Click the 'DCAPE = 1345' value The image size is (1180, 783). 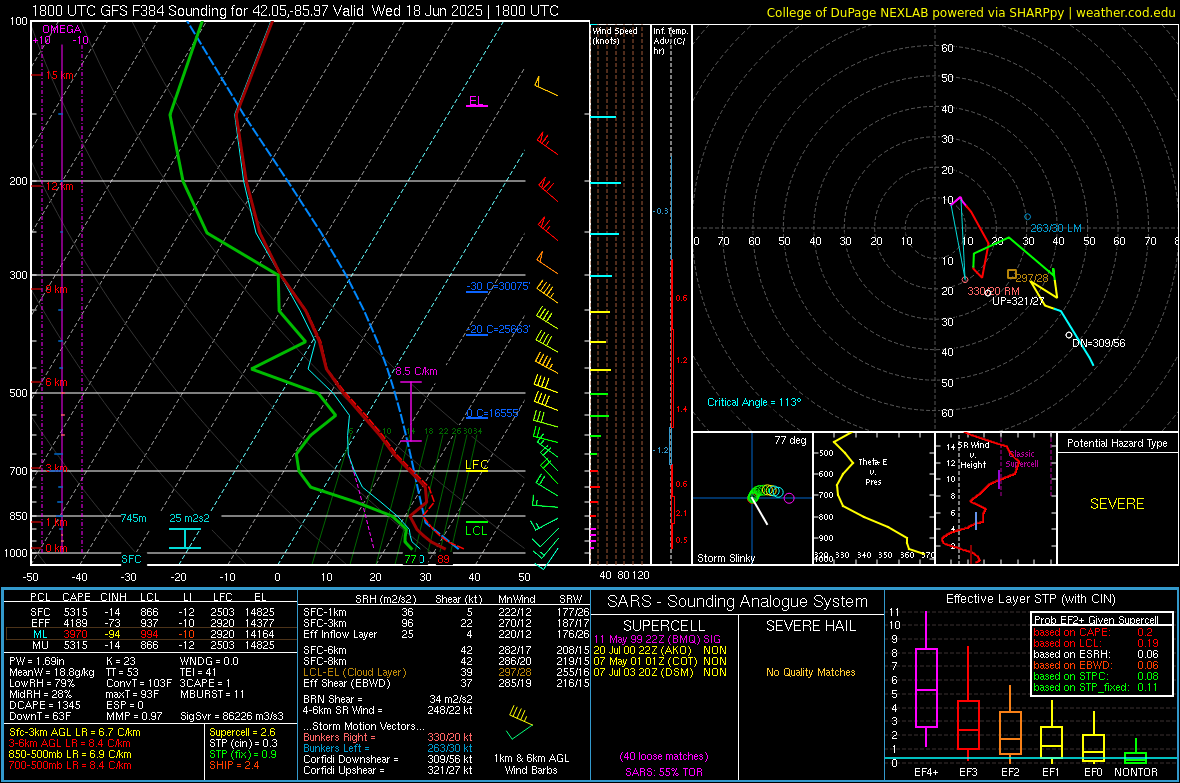click(44, 705)
